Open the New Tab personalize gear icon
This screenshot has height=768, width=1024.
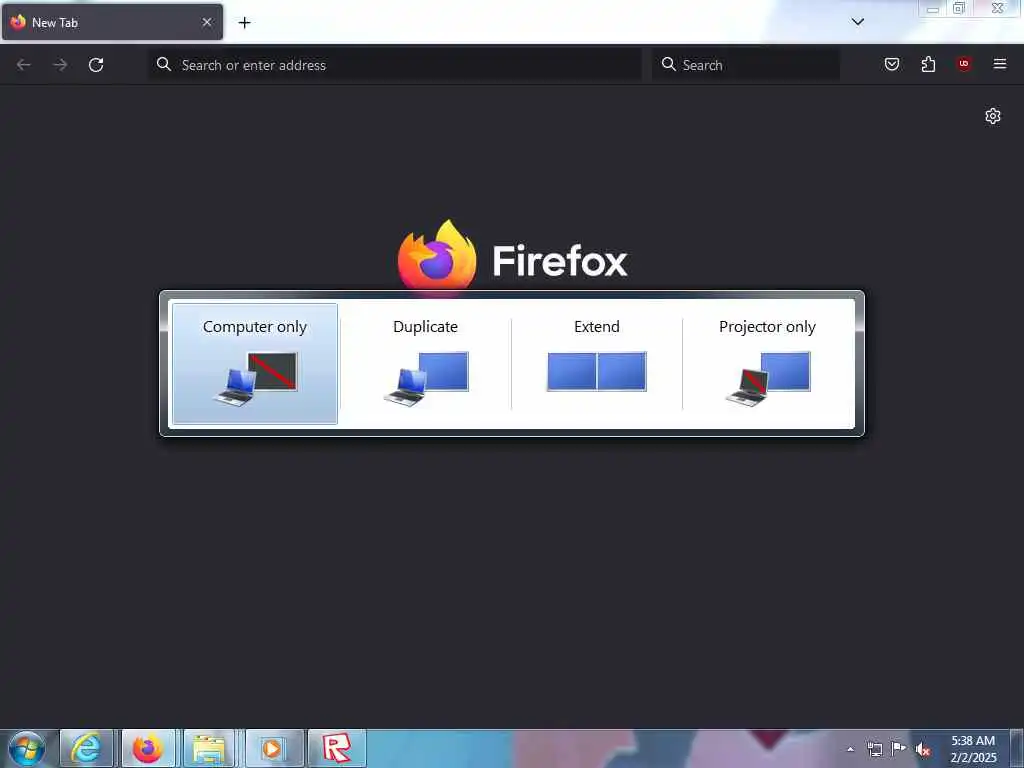(993, 116)
